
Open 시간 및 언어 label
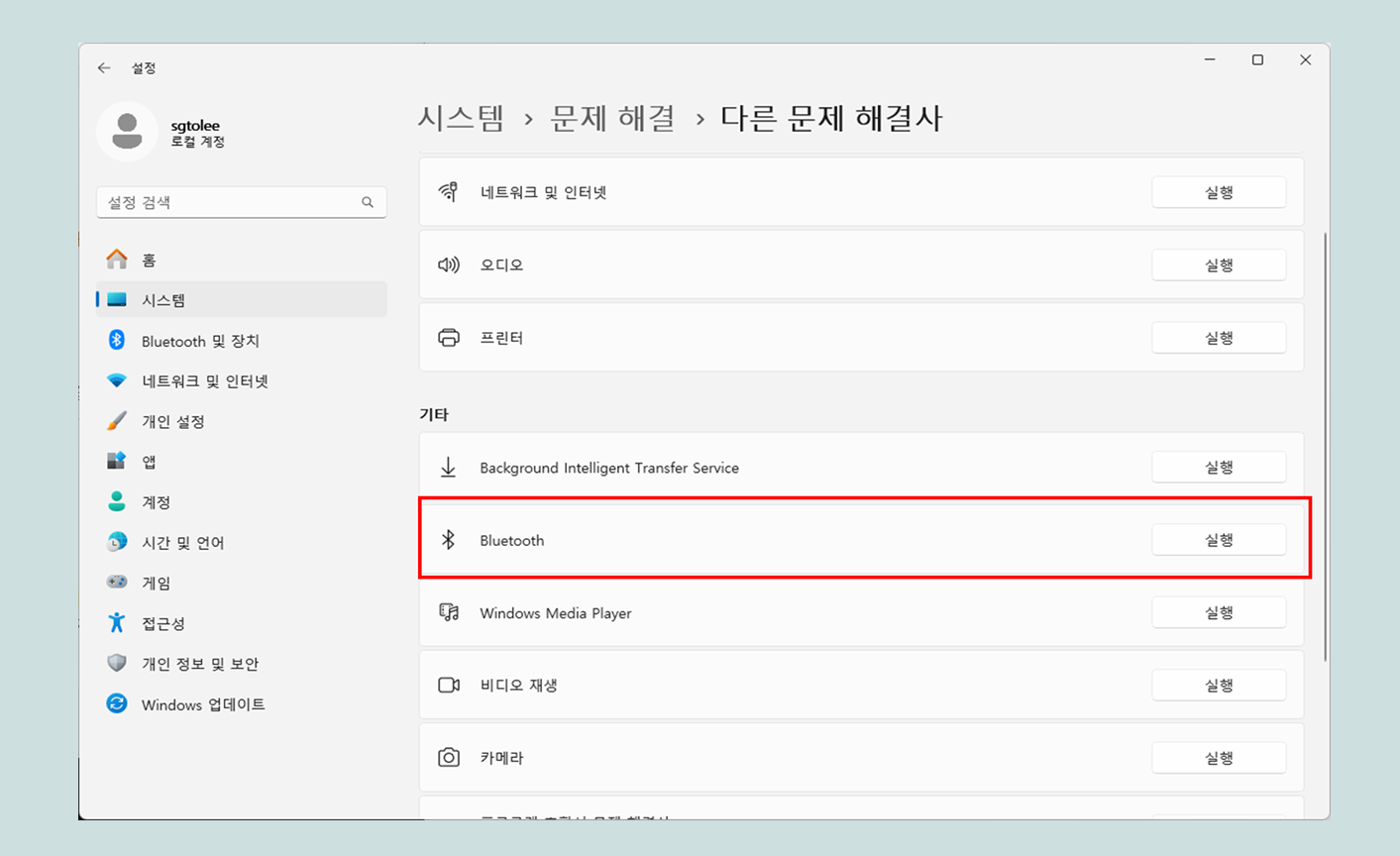[x=183, y=543]
